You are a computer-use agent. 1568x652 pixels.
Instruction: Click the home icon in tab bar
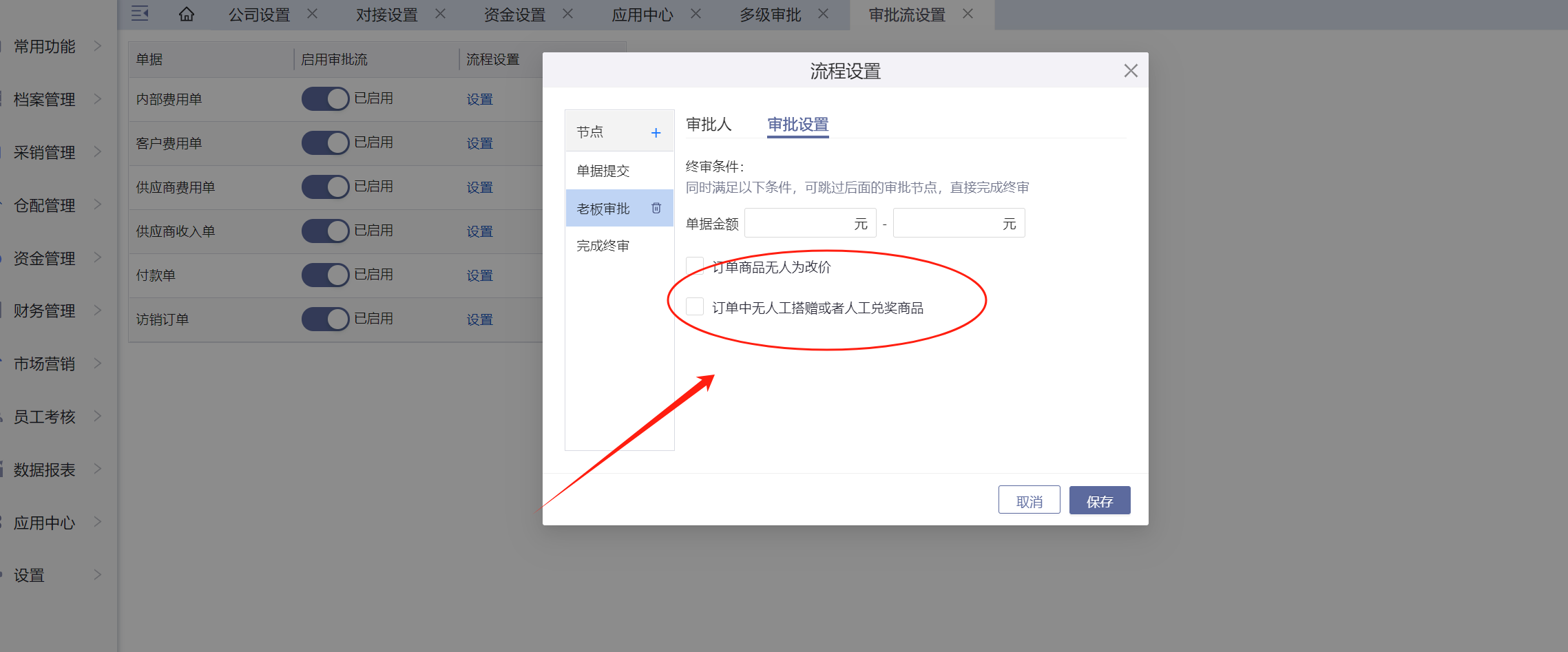coord(186,14)
